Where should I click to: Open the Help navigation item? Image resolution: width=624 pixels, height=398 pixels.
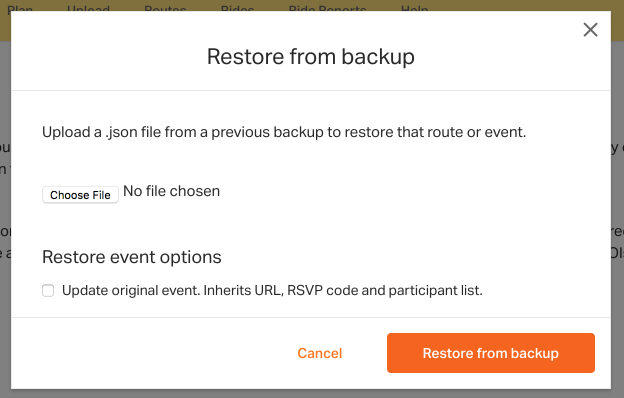click(x=415, y=8)
